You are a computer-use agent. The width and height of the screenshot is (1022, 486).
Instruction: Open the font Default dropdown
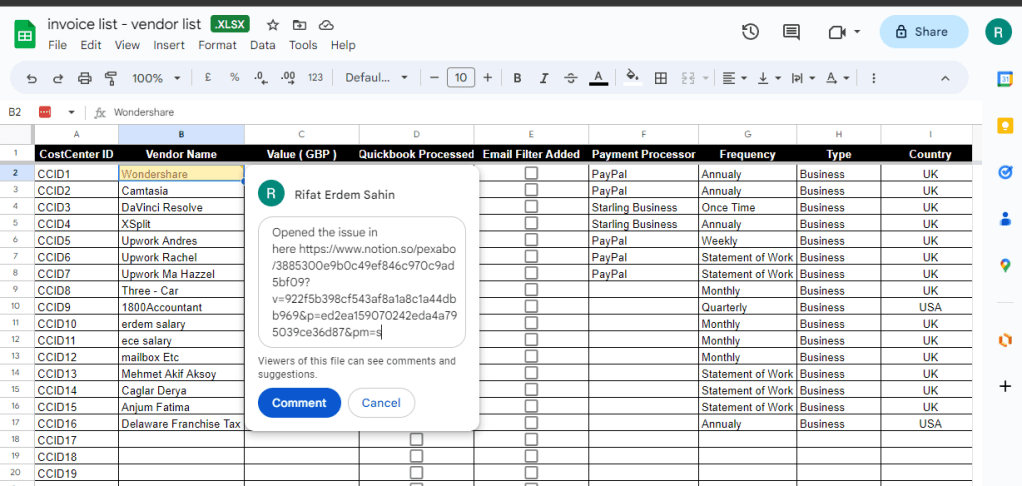pos(376,78)
